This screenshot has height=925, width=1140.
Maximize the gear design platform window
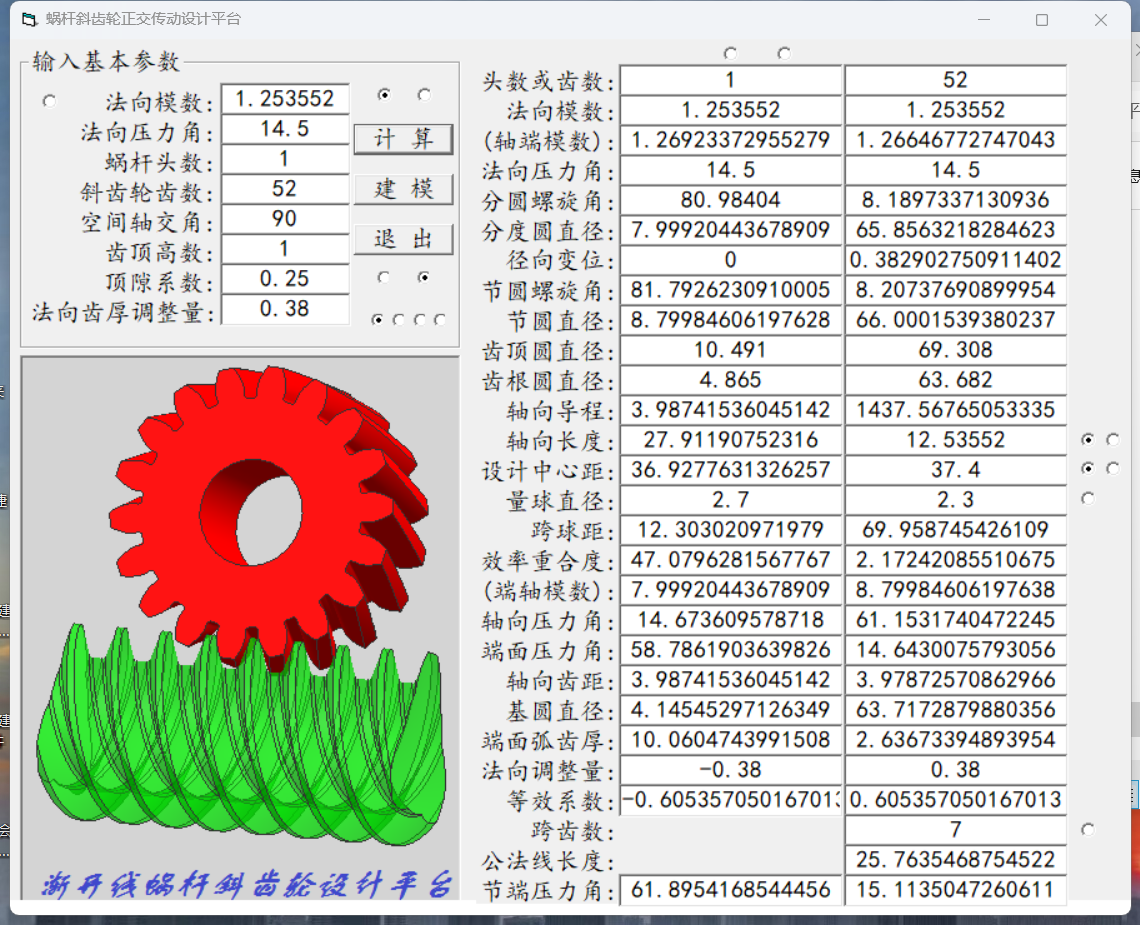click(x=1042, y=20)
